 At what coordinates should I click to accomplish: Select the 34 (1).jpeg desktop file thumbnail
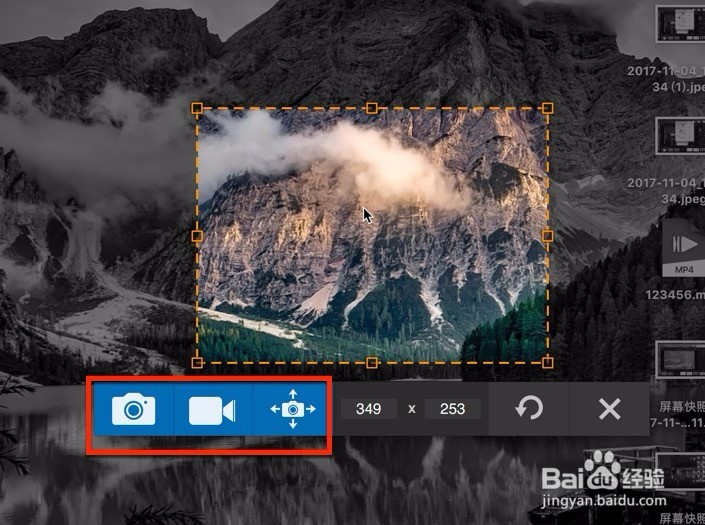[681, 23]
